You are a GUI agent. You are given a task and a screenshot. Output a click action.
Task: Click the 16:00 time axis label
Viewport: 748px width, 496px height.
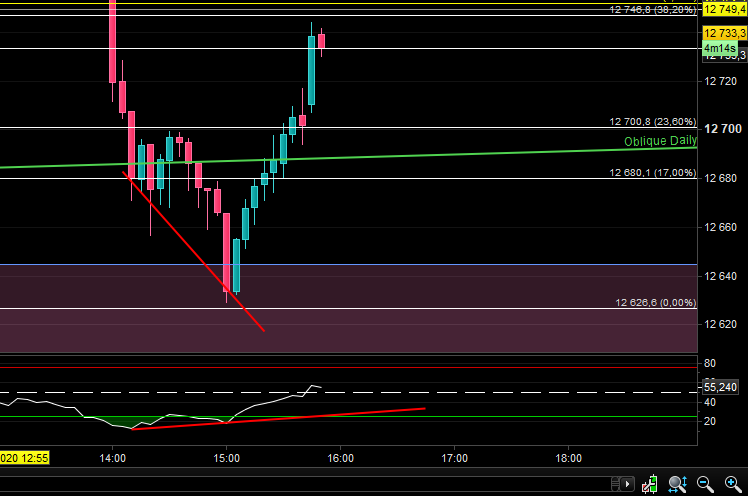point(341,458)
